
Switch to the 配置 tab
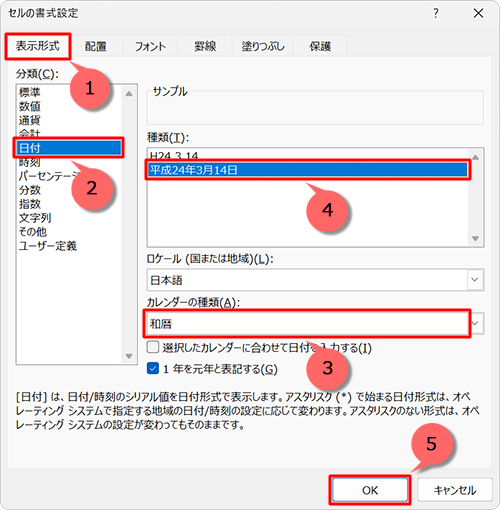96,46
